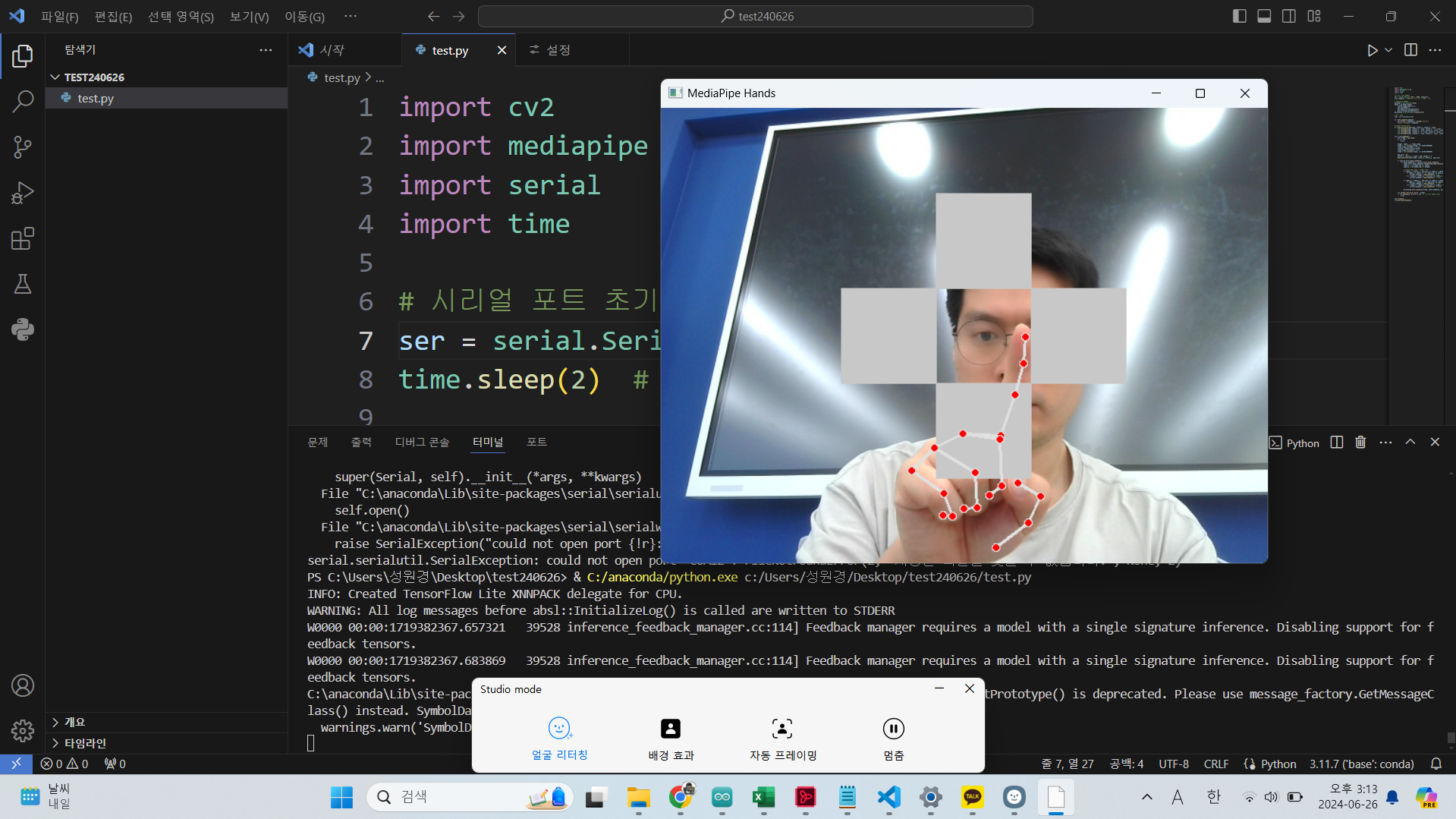Select Python interpreter 3.11.7 conda
Viewport: 1456px width, 819px height.
pos(1362,764)
